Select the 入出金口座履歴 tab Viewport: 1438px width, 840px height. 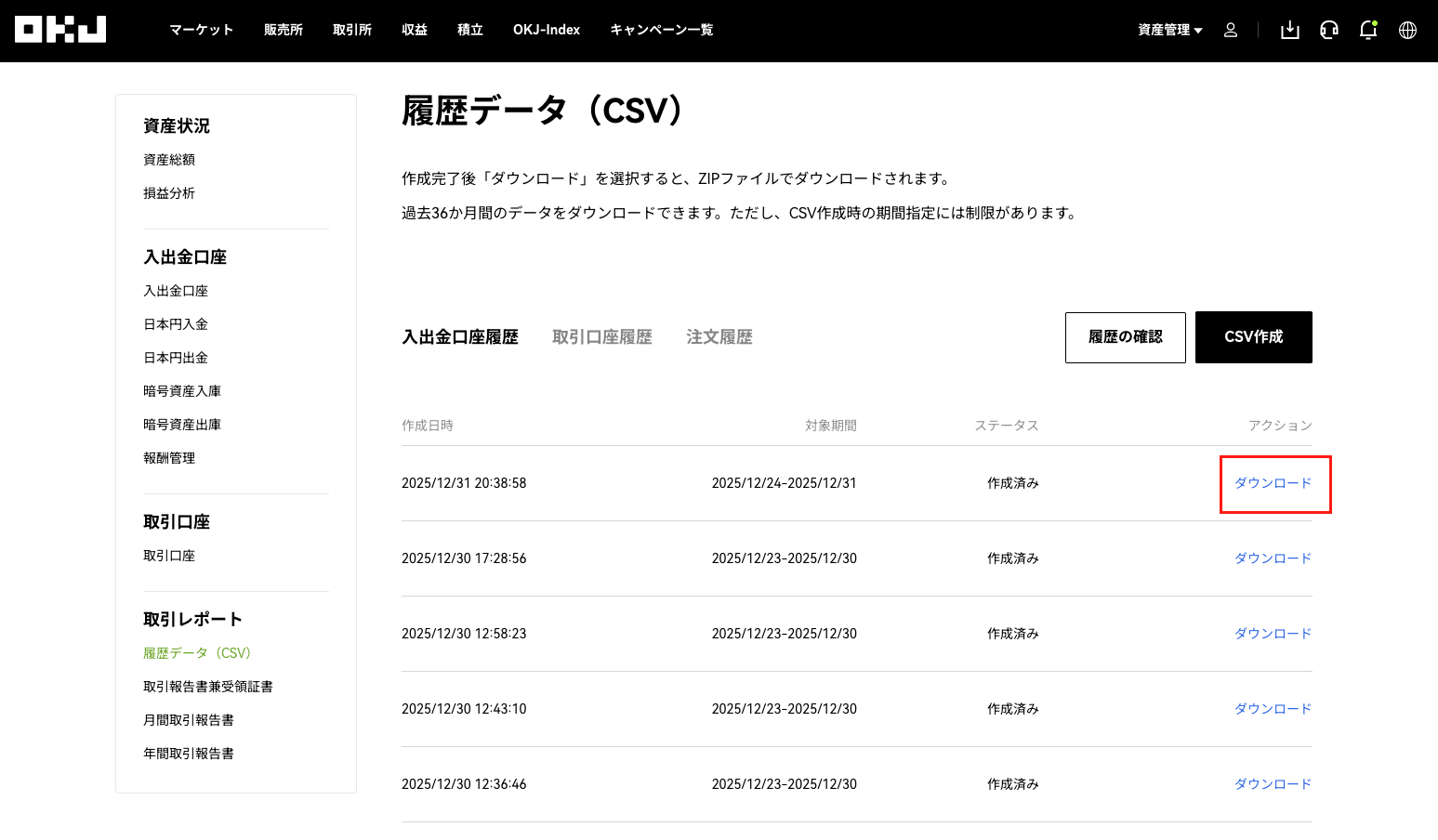click(459, 337)
